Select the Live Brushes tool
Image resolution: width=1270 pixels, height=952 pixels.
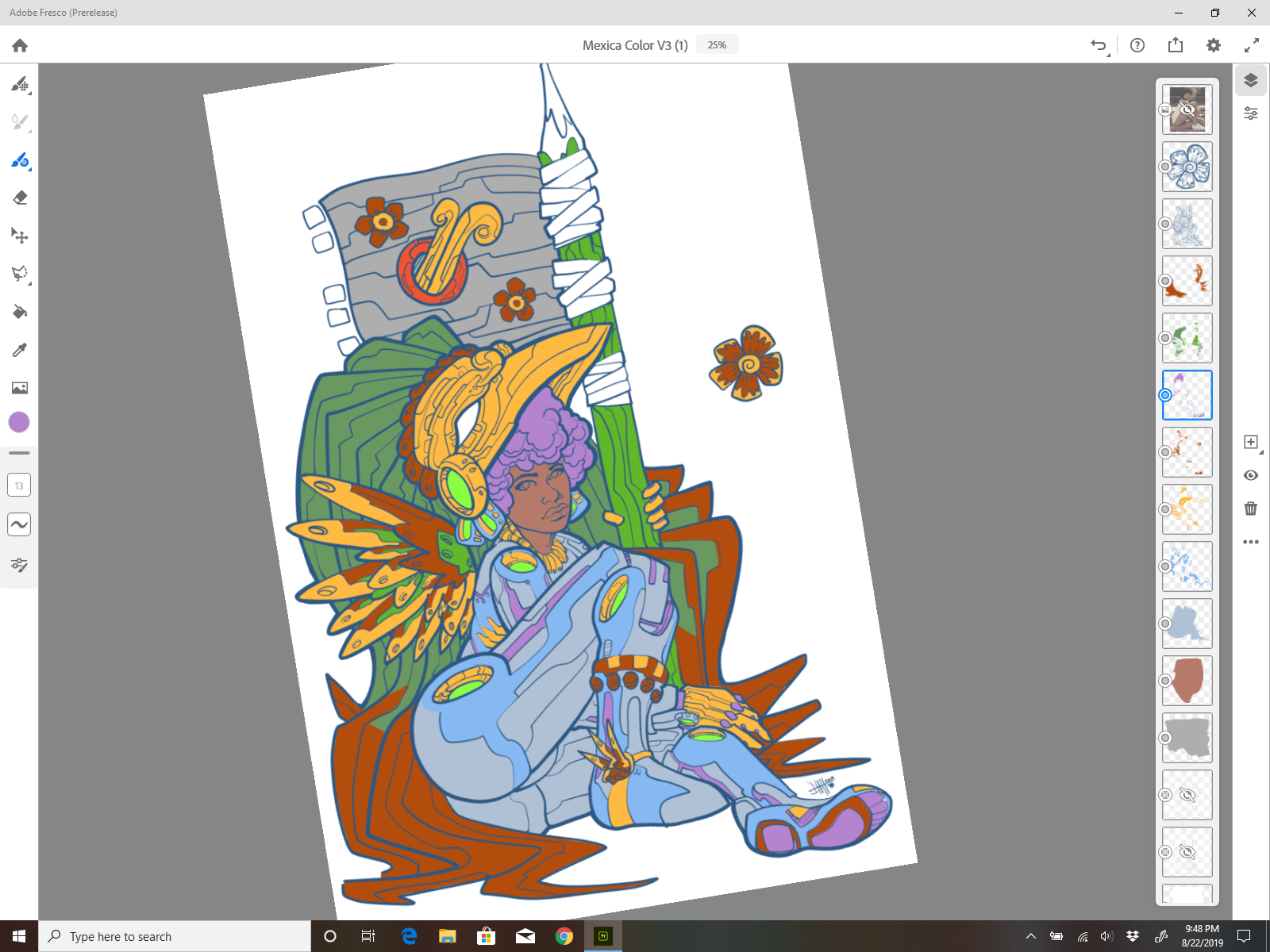point(20,121)
